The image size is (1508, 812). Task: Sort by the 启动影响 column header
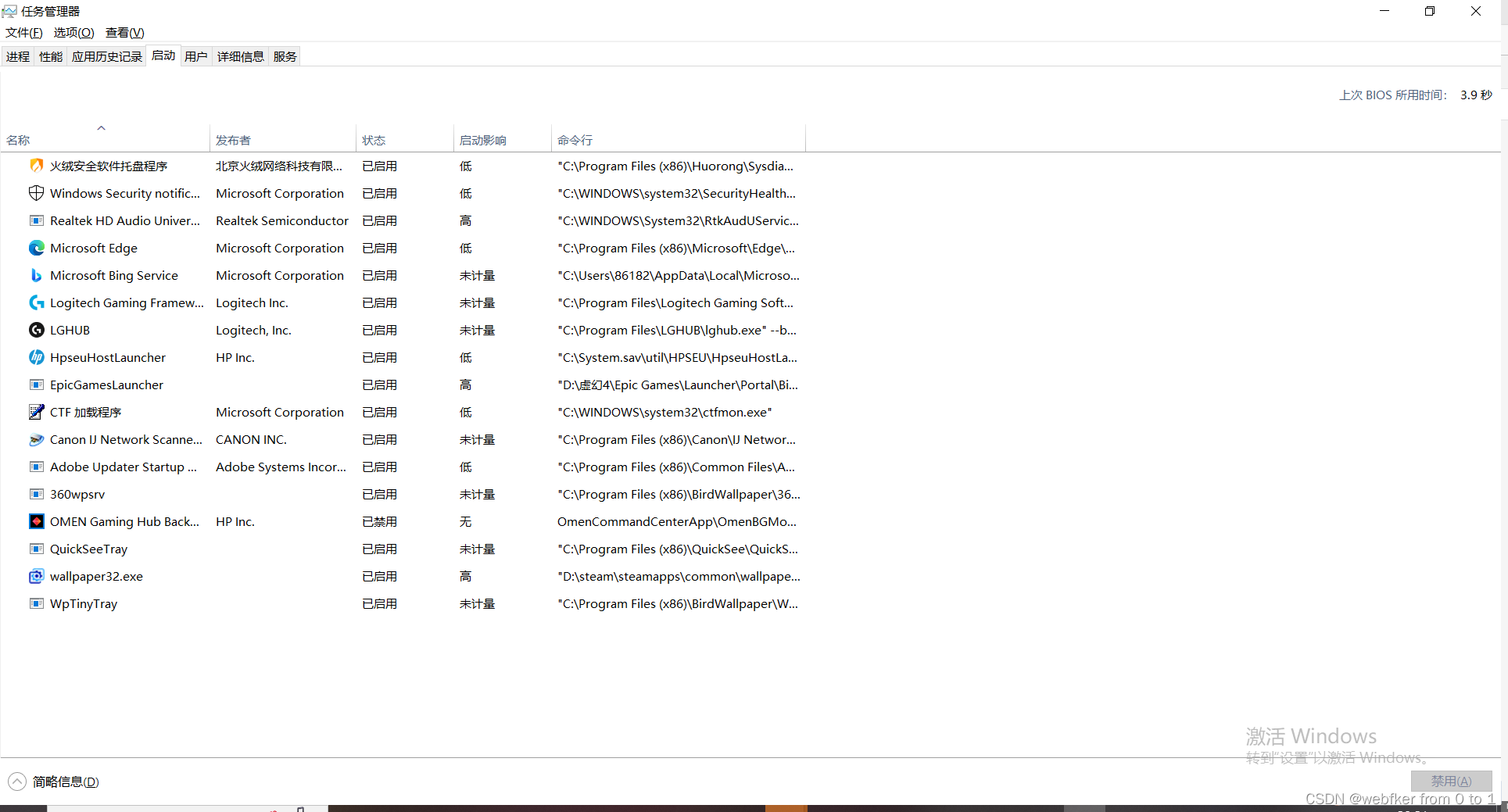(x=503, y=140)
